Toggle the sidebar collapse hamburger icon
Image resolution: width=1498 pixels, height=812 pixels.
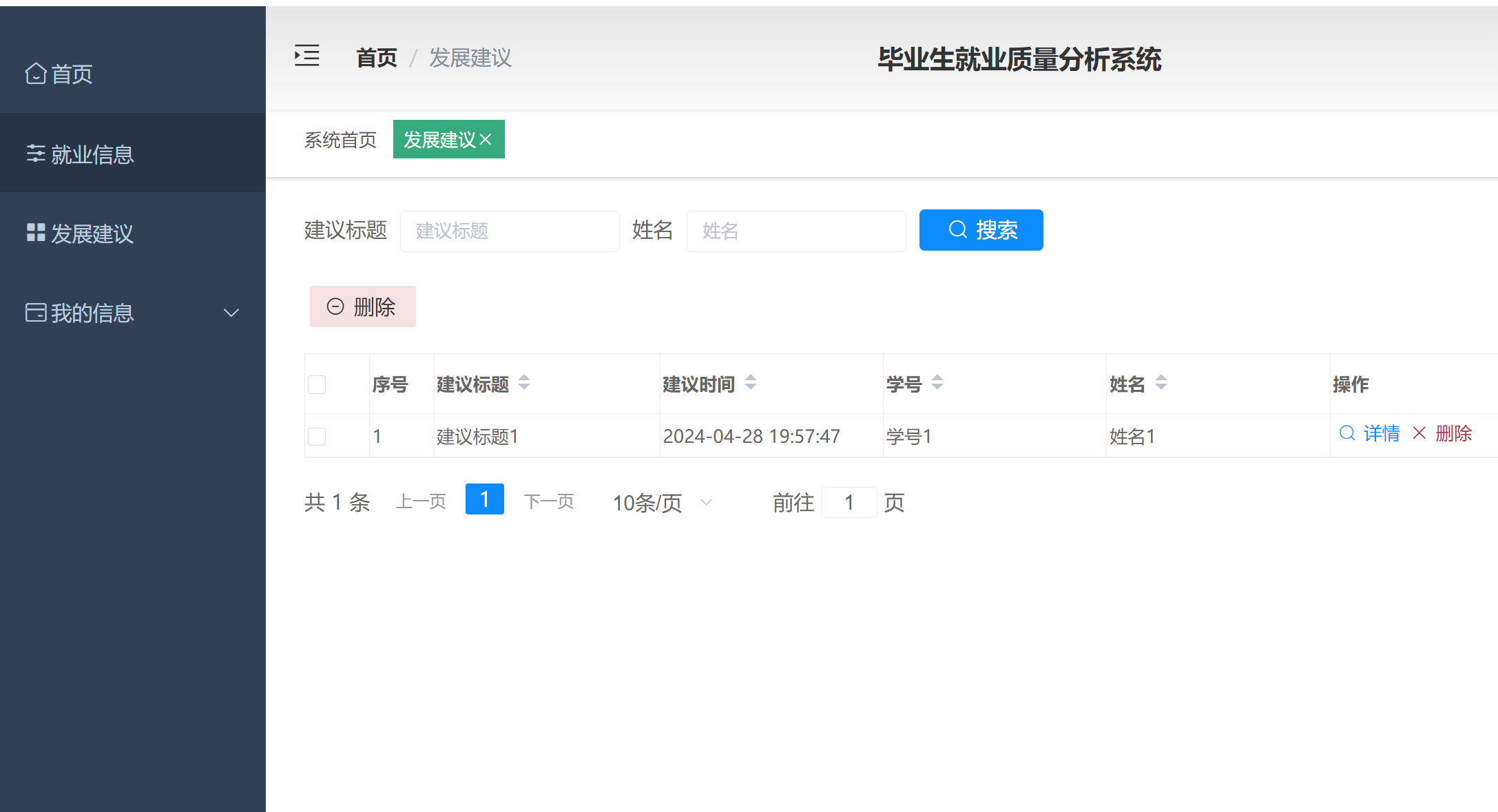click(306, 56)
